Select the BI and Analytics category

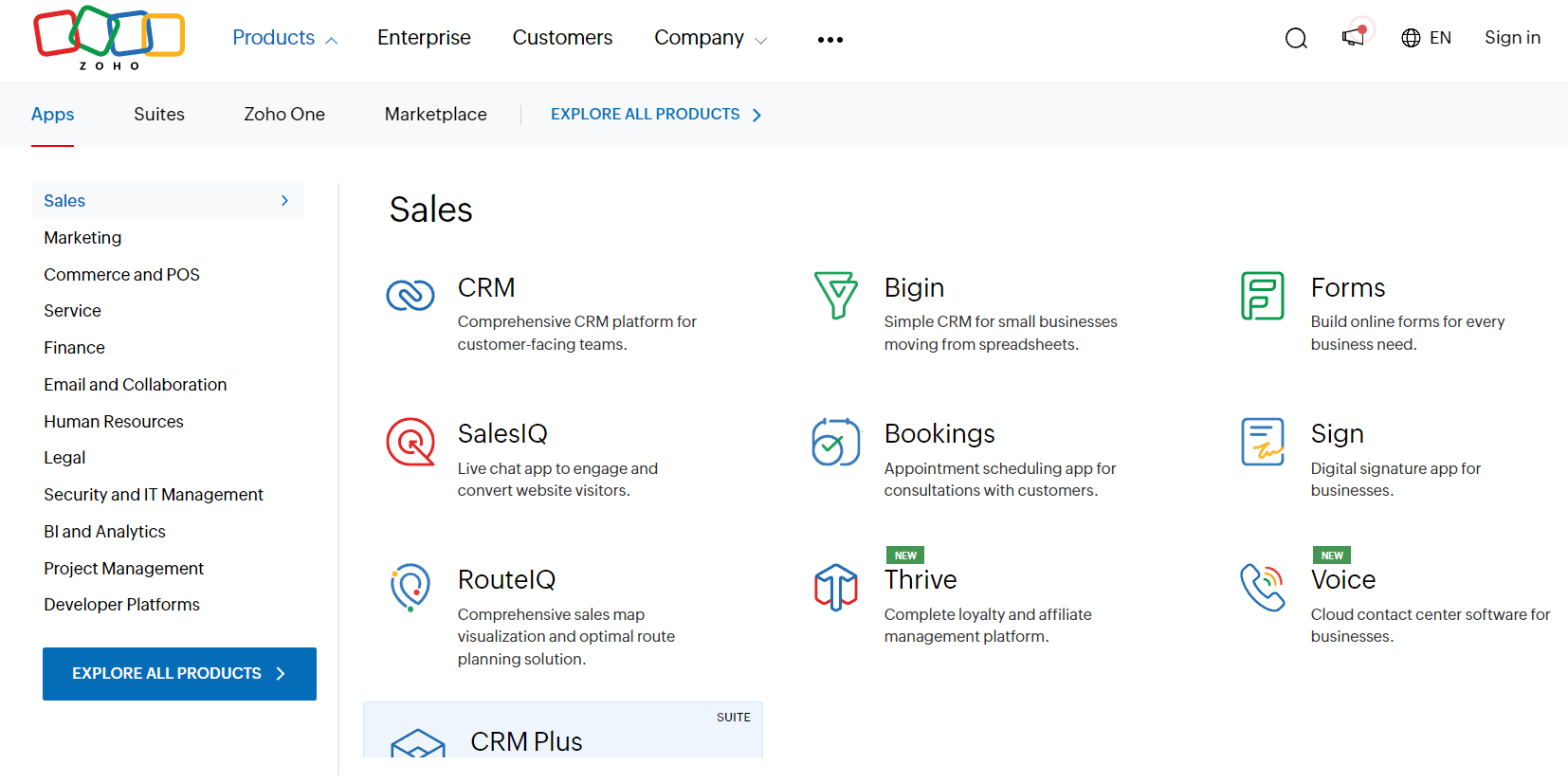pyautogui.click(x=104, y=532)
